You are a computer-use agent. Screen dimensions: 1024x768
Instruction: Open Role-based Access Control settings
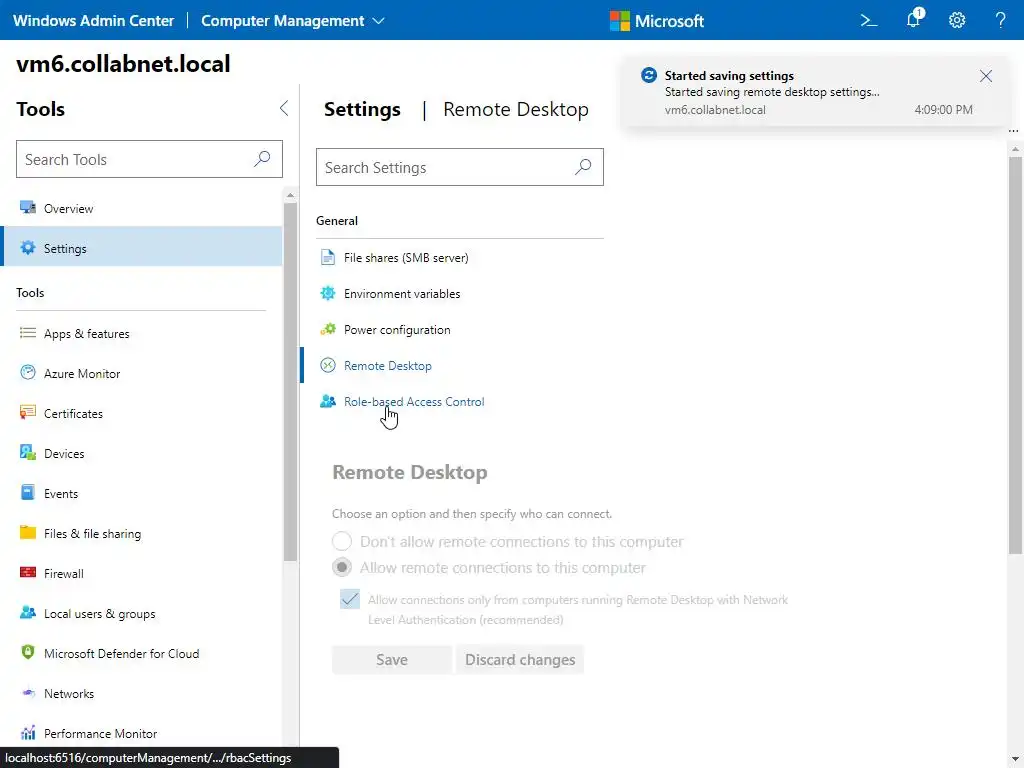413,402
